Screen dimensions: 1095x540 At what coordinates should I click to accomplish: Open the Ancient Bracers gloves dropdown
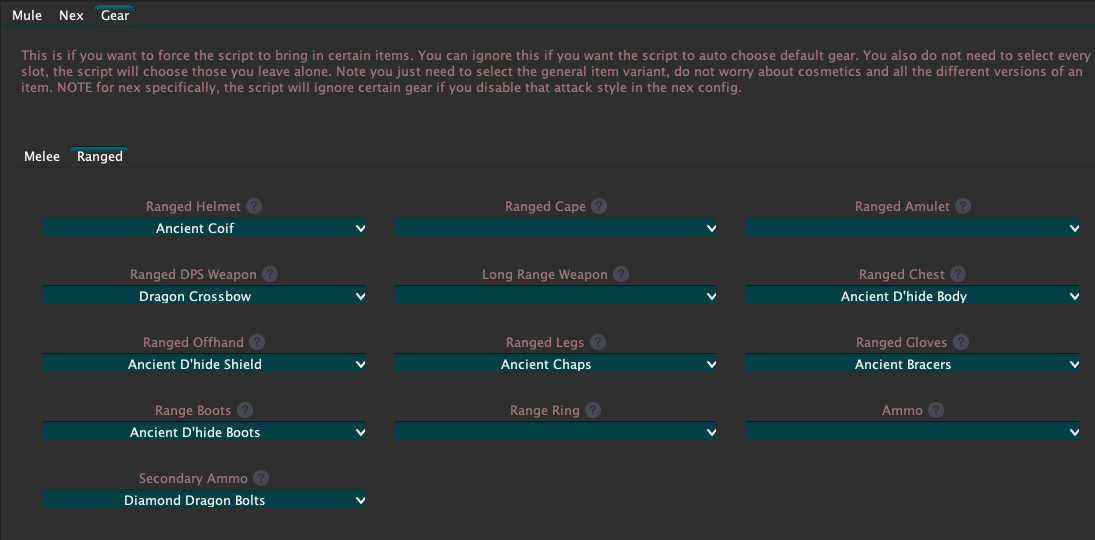click(913, 364)
